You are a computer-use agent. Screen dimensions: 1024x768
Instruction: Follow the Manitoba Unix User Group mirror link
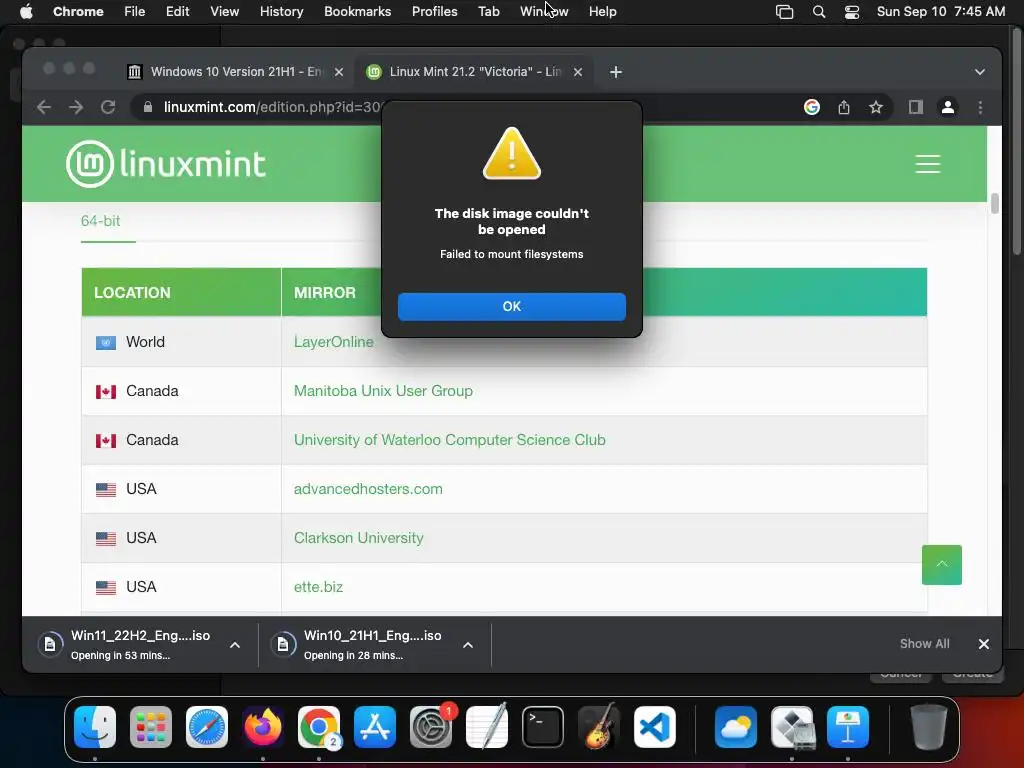click(383, 391)
